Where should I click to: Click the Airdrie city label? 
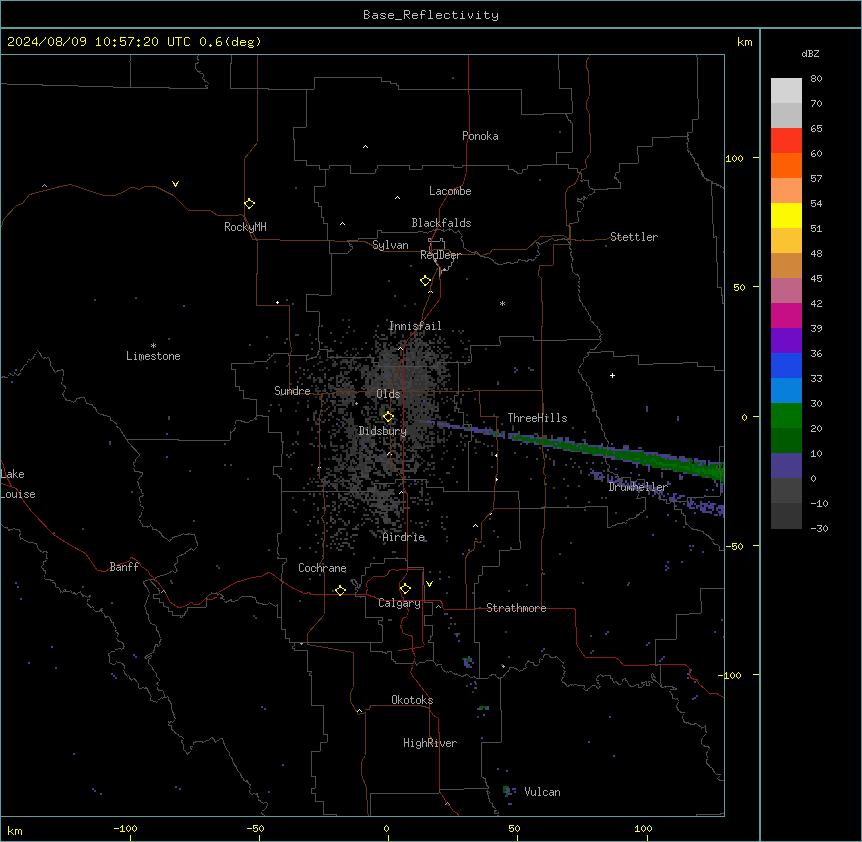[404, 537]
